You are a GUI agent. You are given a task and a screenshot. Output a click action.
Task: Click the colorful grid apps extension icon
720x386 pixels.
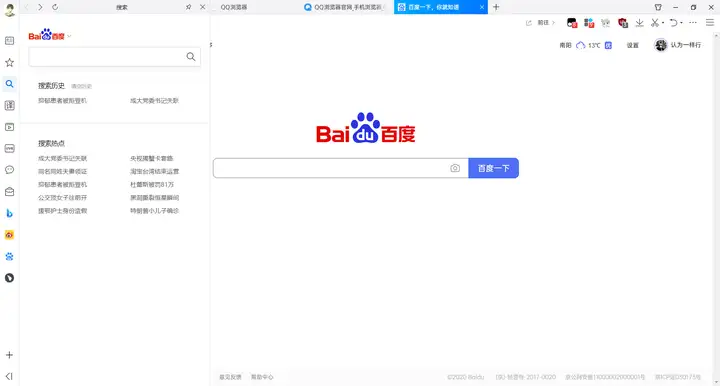[589, 22]
